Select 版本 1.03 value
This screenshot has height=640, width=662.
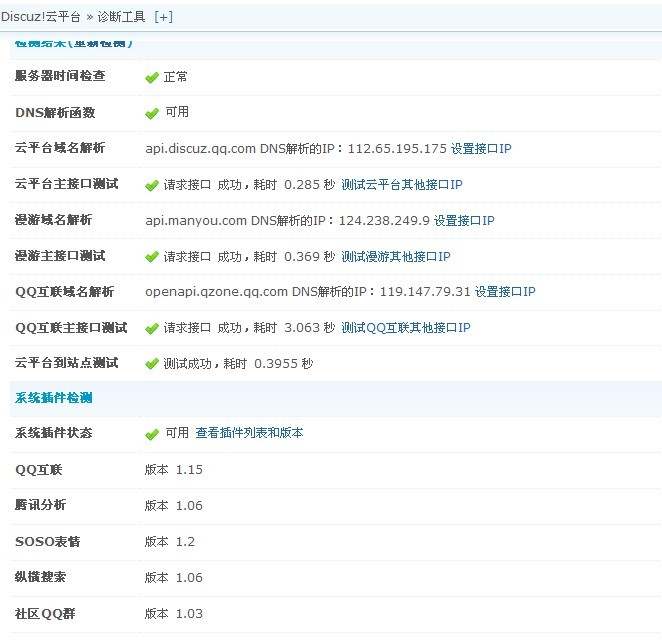coord(174,613)
